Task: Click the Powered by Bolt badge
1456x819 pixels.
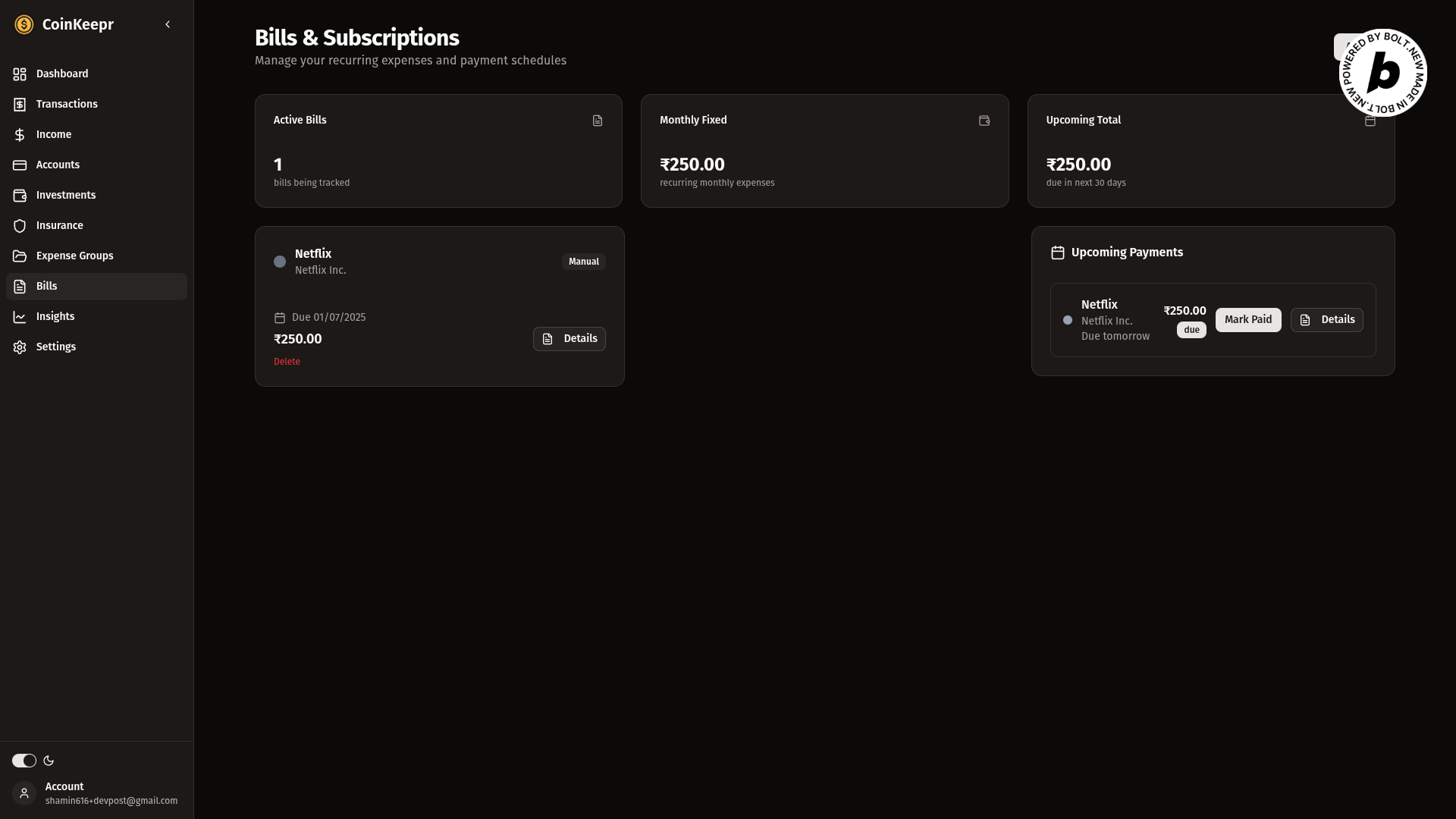Action: click(1383, 73)
